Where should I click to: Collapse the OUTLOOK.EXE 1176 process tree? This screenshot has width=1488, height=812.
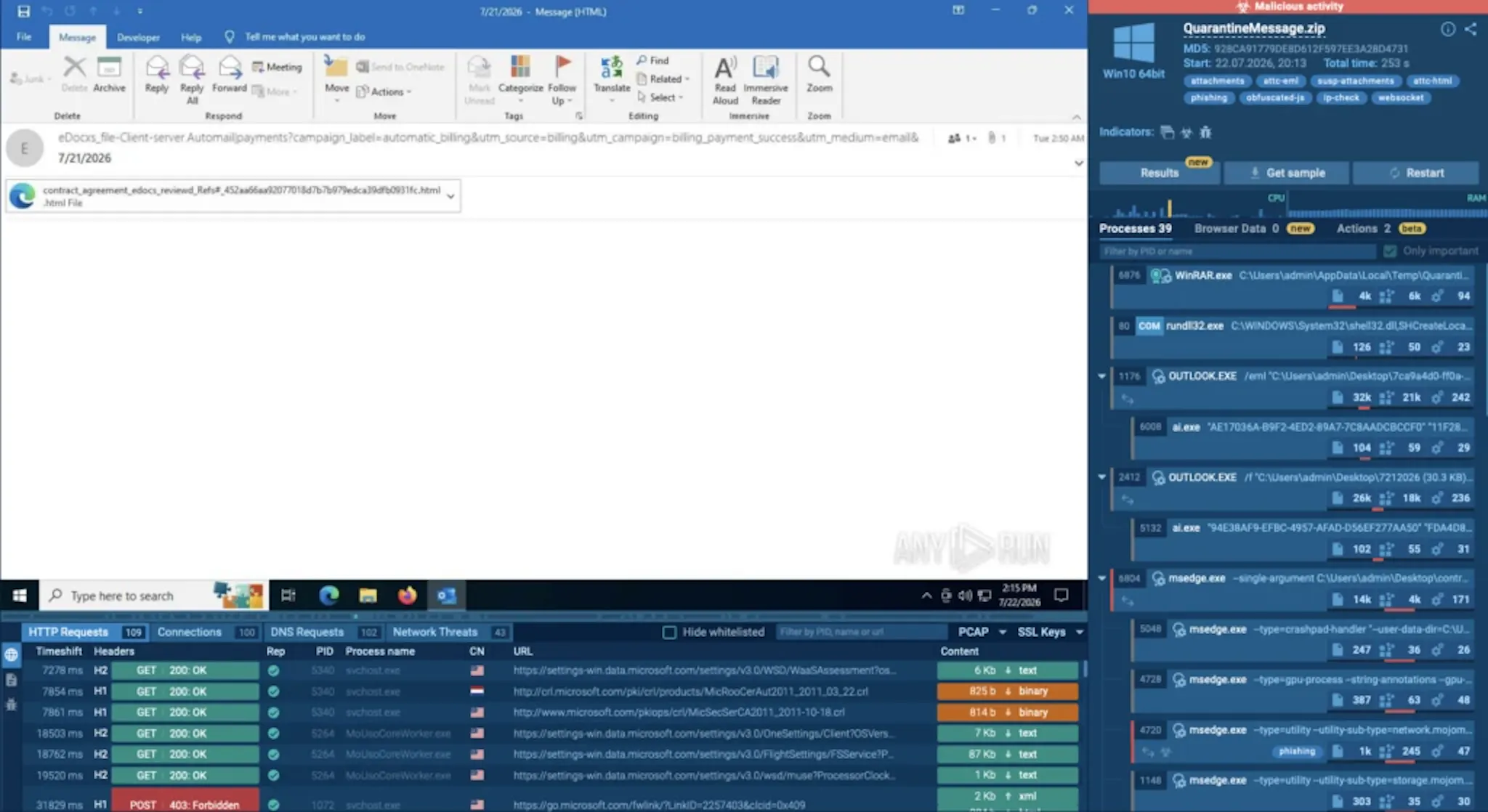pos(1101,376)
